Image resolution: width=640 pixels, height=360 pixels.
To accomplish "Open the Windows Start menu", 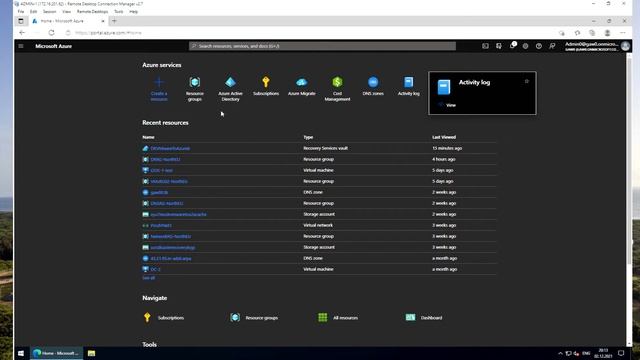I will (x=21, y=353).
